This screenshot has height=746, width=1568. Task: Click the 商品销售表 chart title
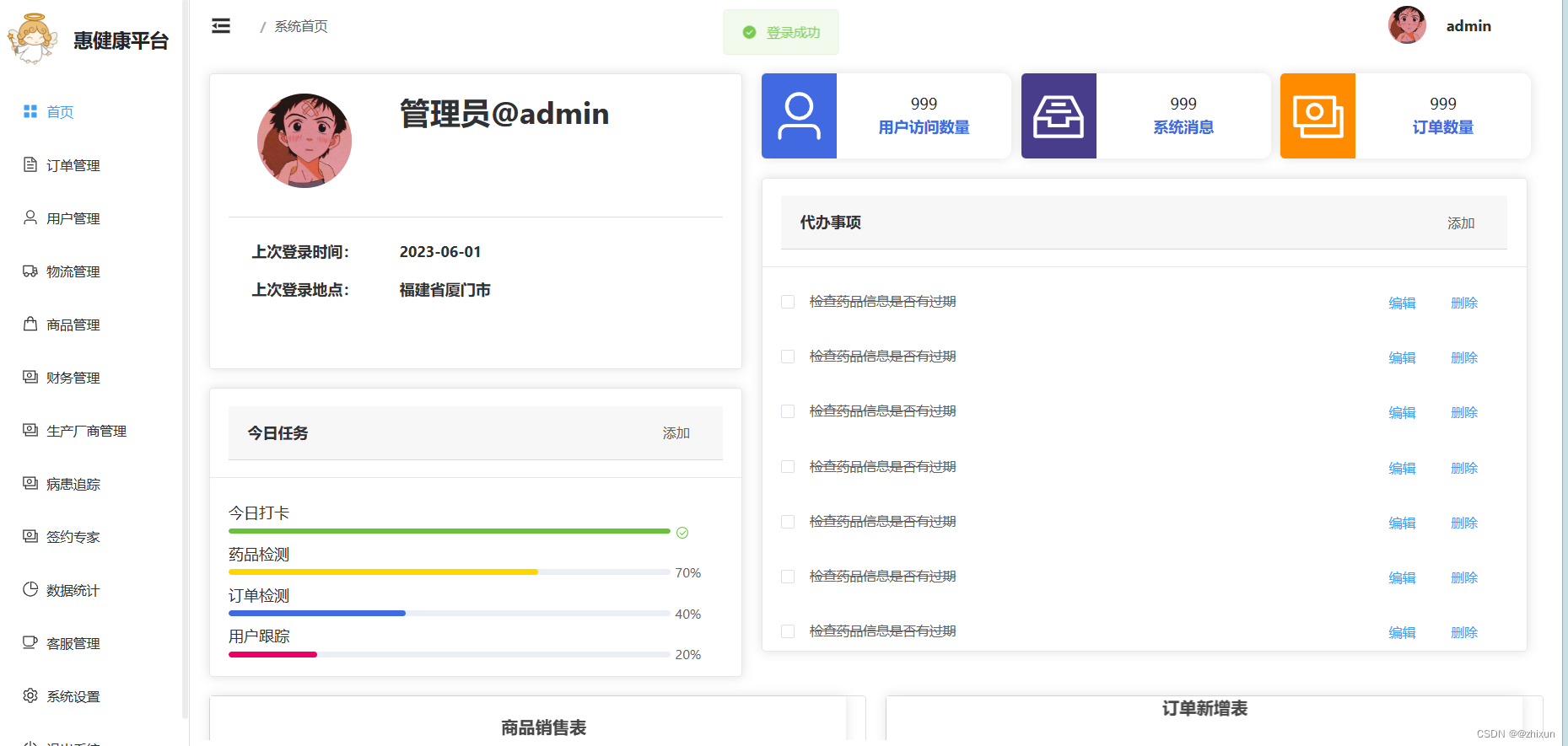click(x=543, y=727)
